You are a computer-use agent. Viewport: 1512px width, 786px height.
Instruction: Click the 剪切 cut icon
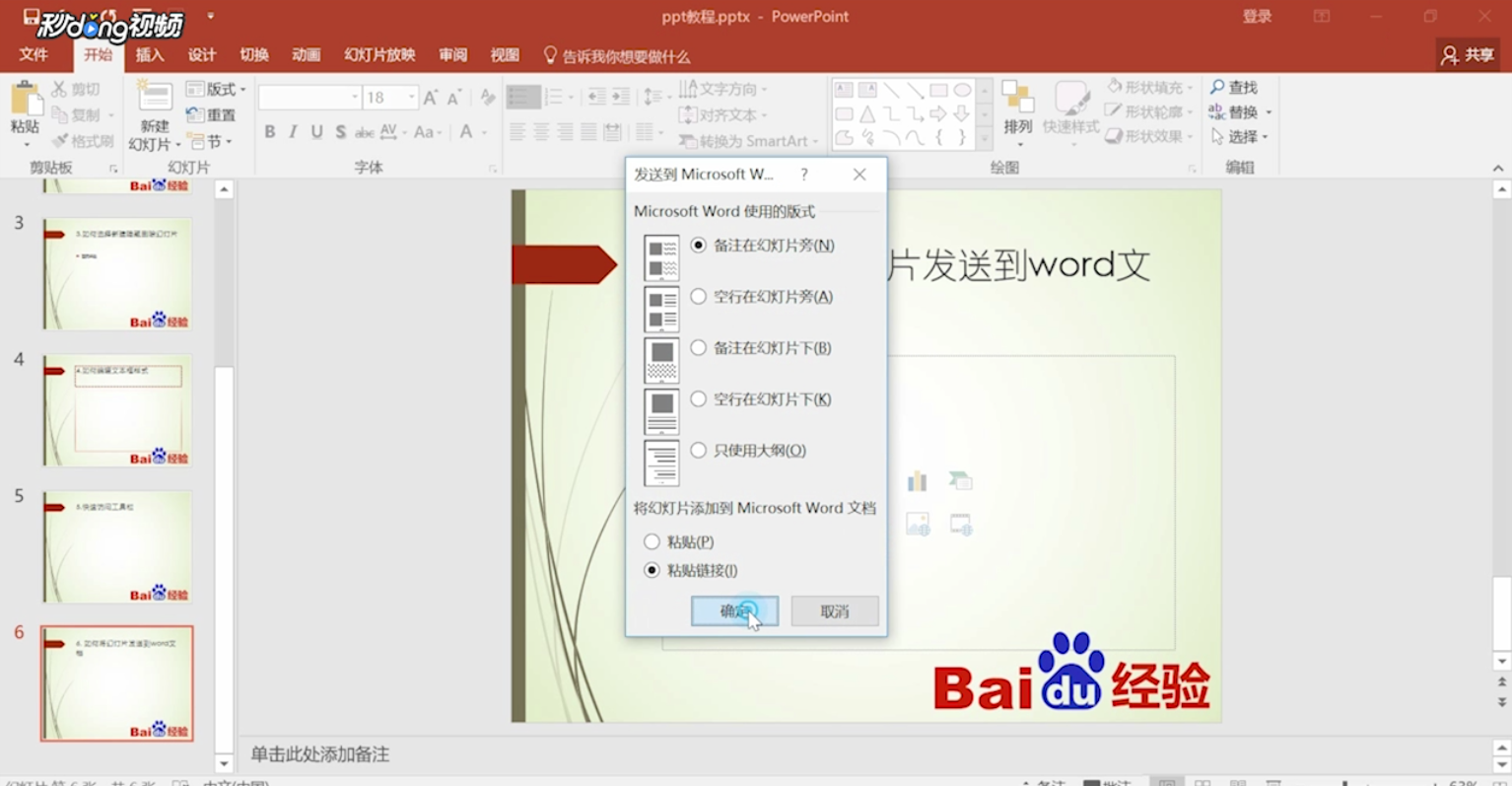click(x=77, y=89)
